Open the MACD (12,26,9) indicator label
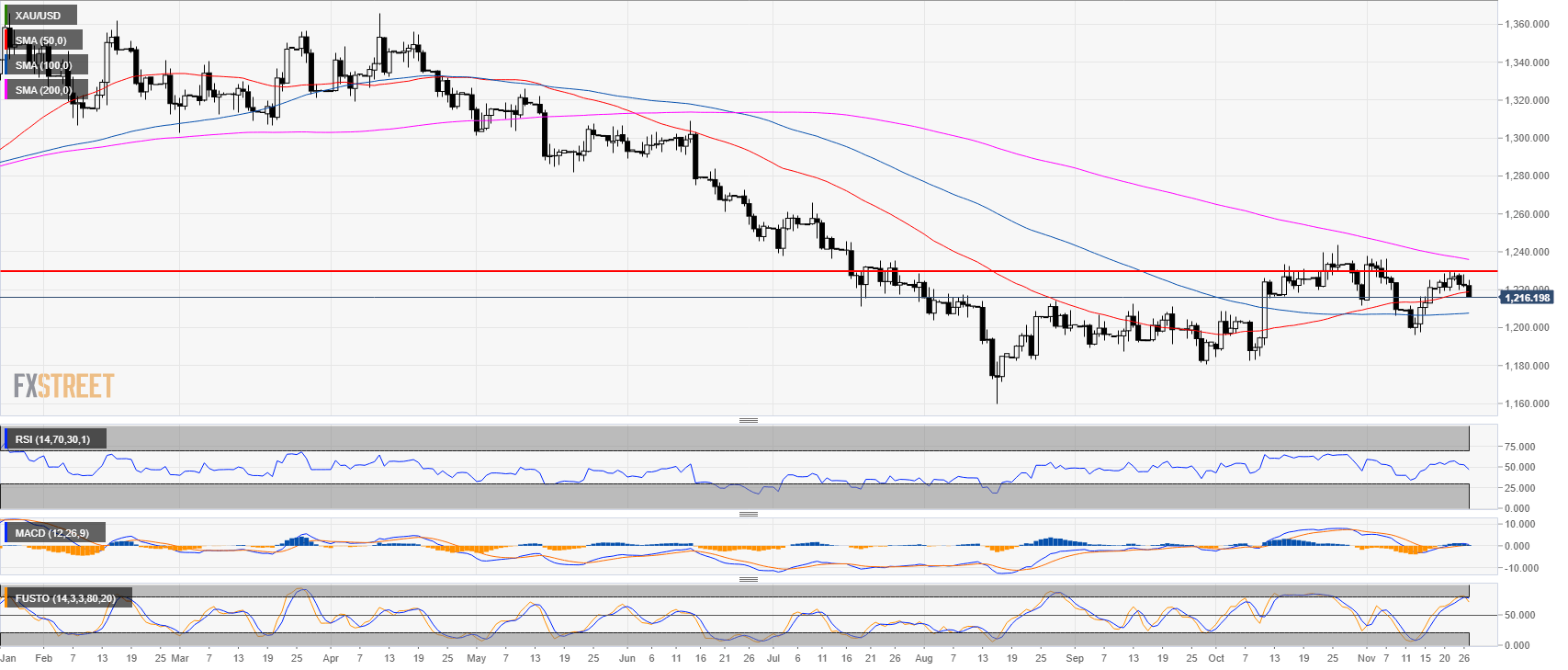 click(x=52, y=533)
